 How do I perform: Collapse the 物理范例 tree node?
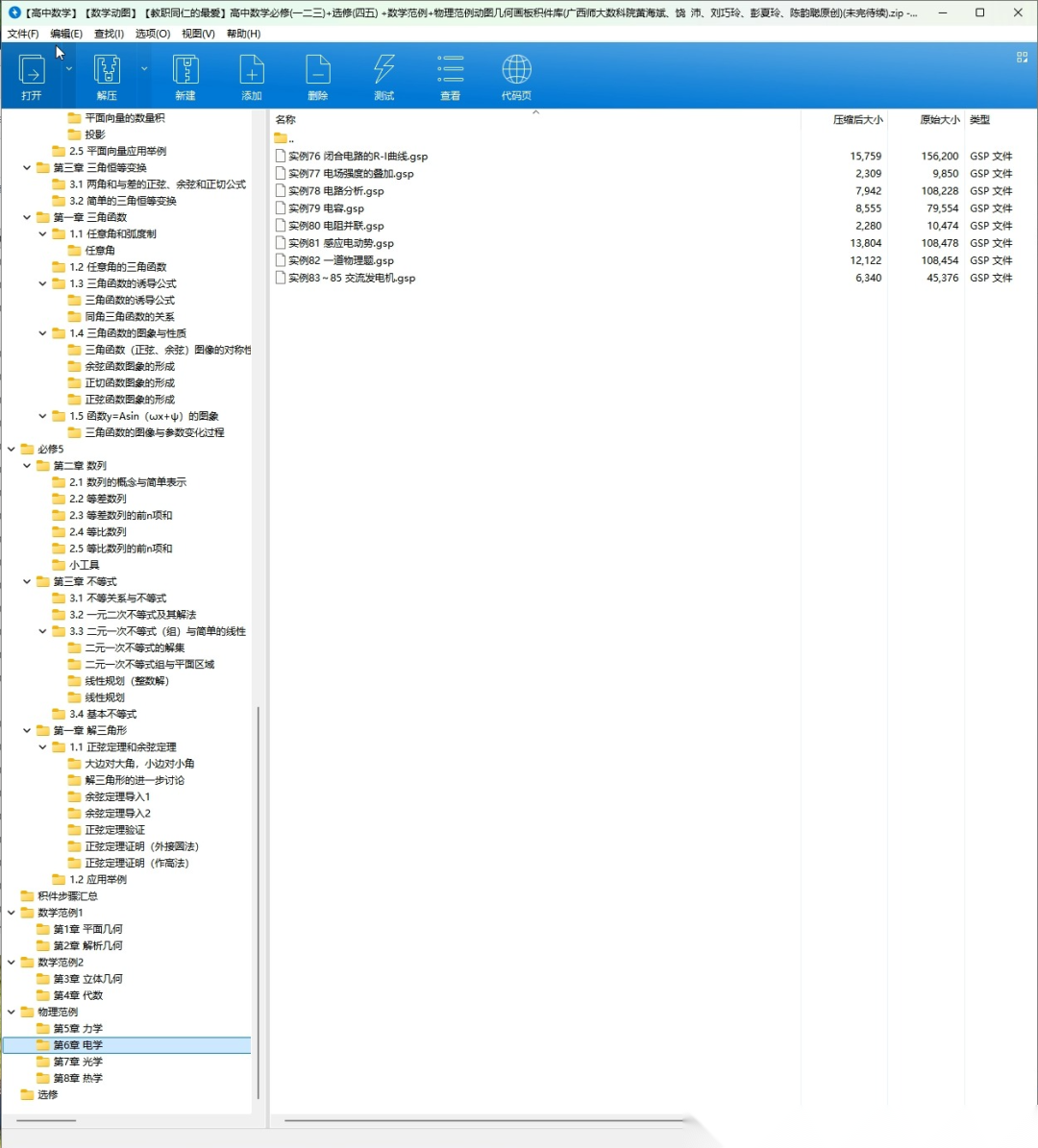tap(12, 1012)
